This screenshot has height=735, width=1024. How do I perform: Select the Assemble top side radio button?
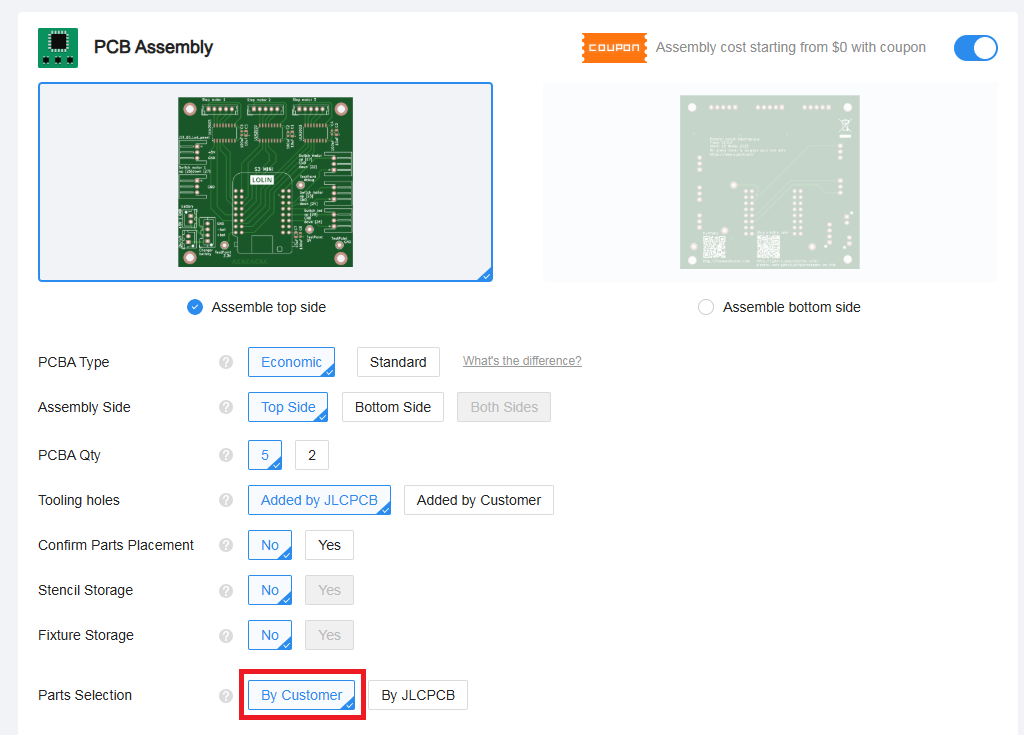tap(195, 307)
